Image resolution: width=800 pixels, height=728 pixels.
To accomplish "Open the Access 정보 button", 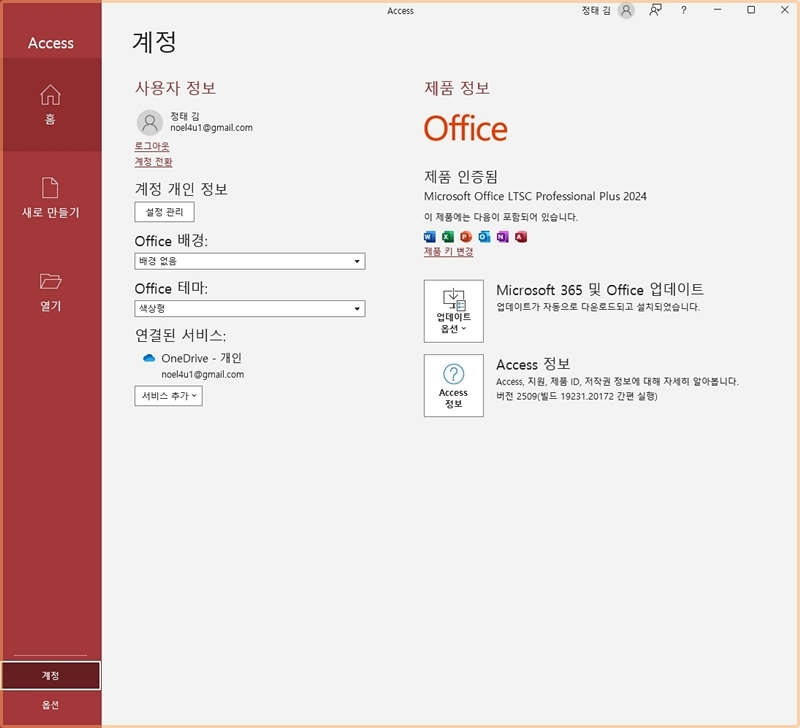I will pyautogui.click(x=453, y=385).
